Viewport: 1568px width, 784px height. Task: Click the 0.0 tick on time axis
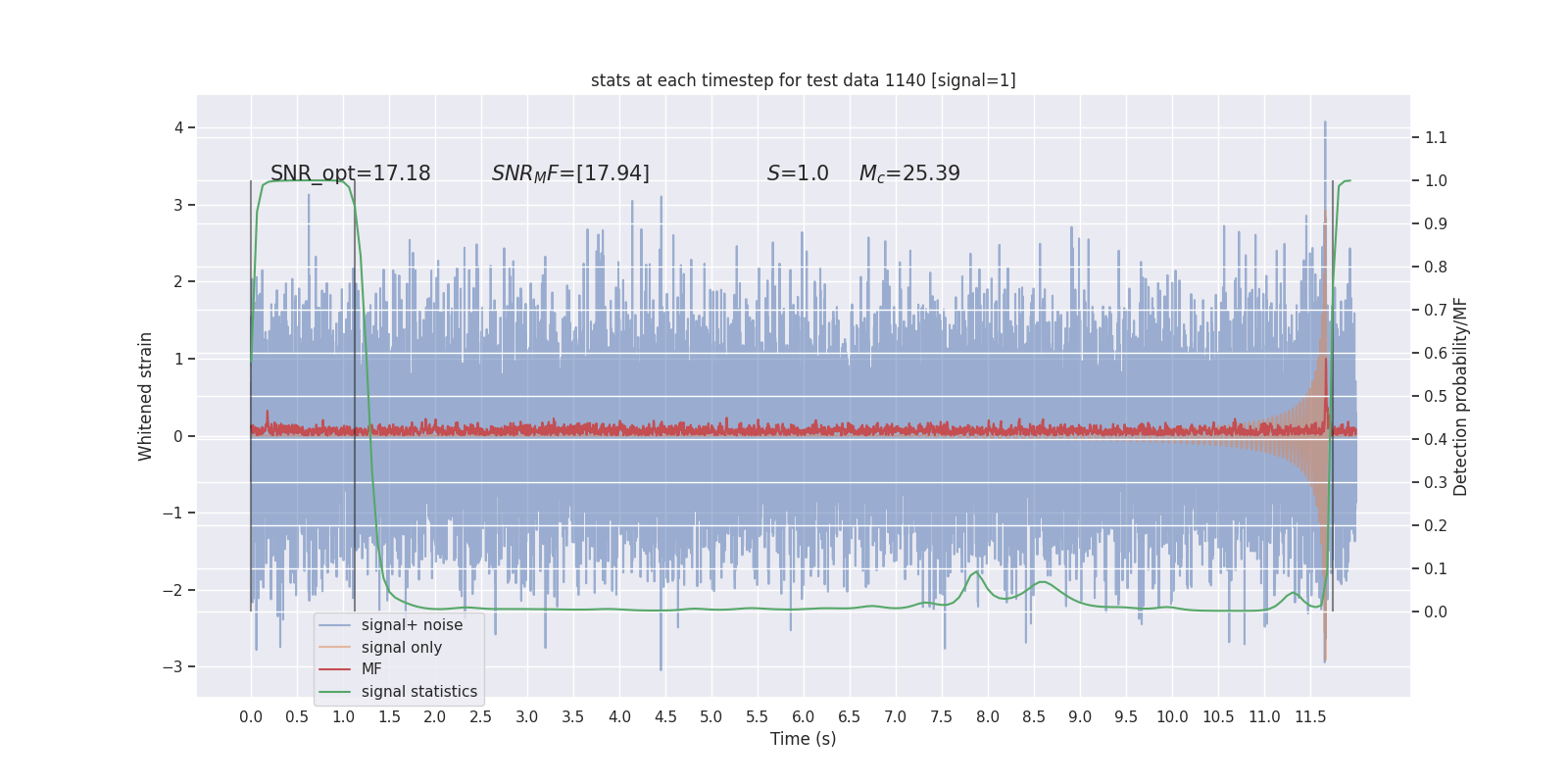[x=251, y=716]
